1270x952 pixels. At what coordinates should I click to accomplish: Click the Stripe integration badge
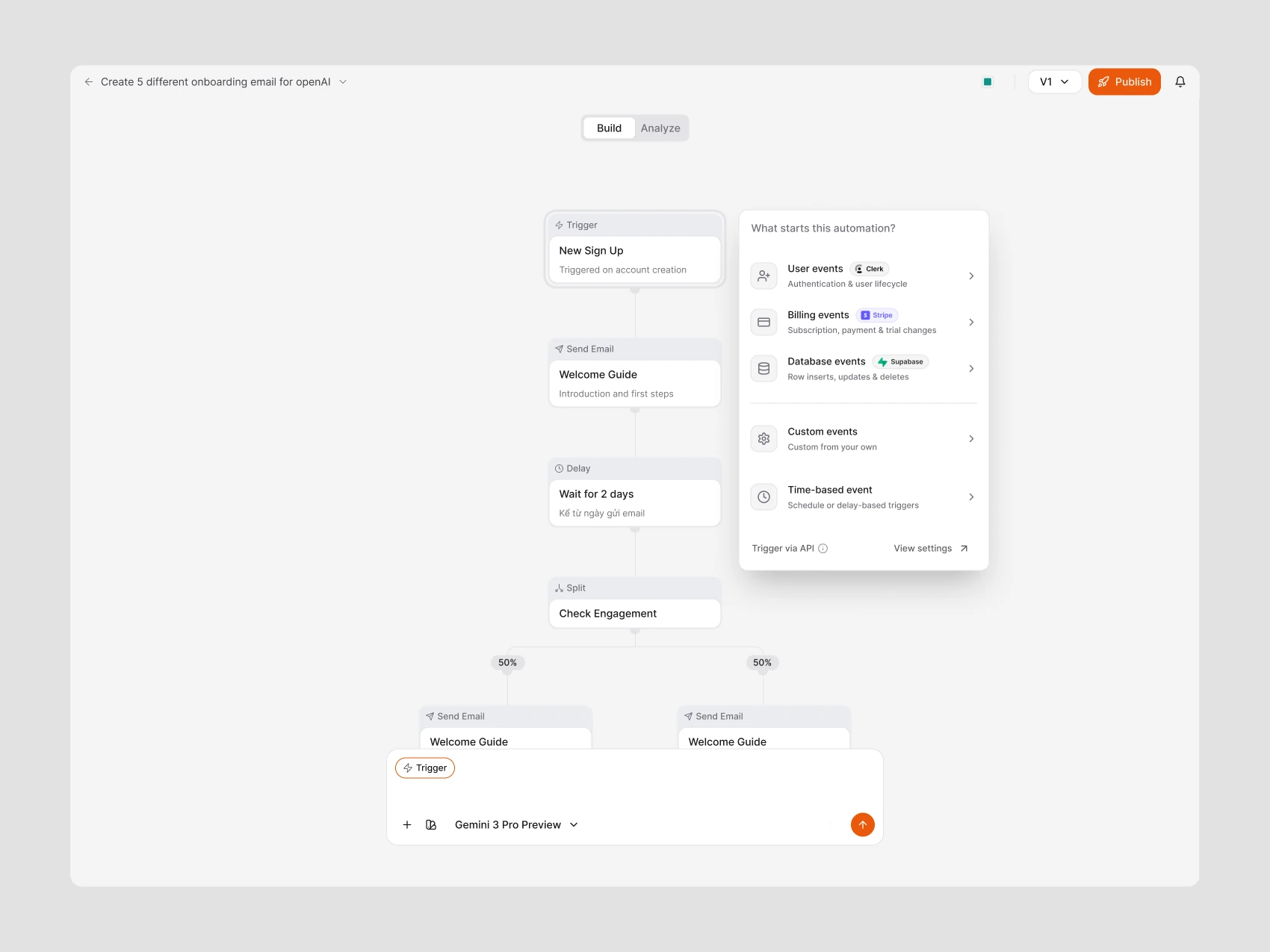[877, 315]
